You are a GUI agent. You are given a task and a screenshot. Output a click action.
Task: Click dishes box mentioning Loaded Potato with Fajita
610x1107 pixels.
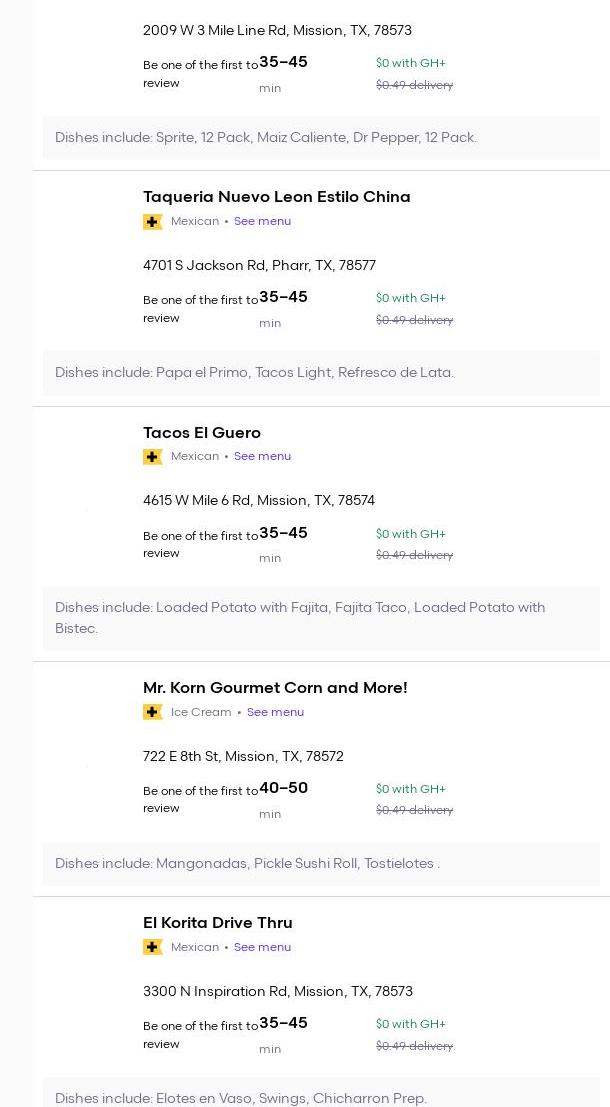pos(321,618)
